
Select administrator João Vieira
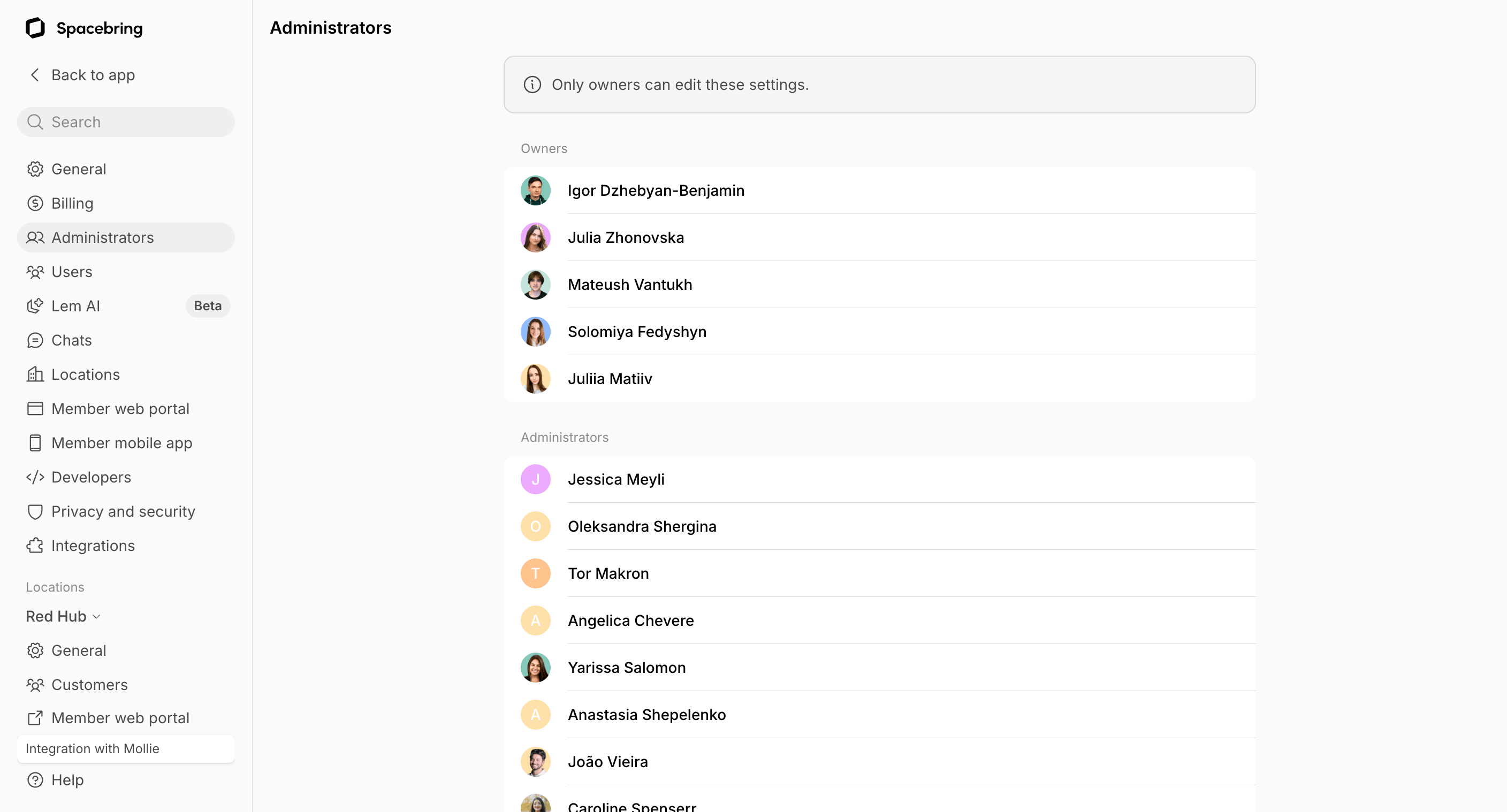pyautogui.click(x=879, y=762)
